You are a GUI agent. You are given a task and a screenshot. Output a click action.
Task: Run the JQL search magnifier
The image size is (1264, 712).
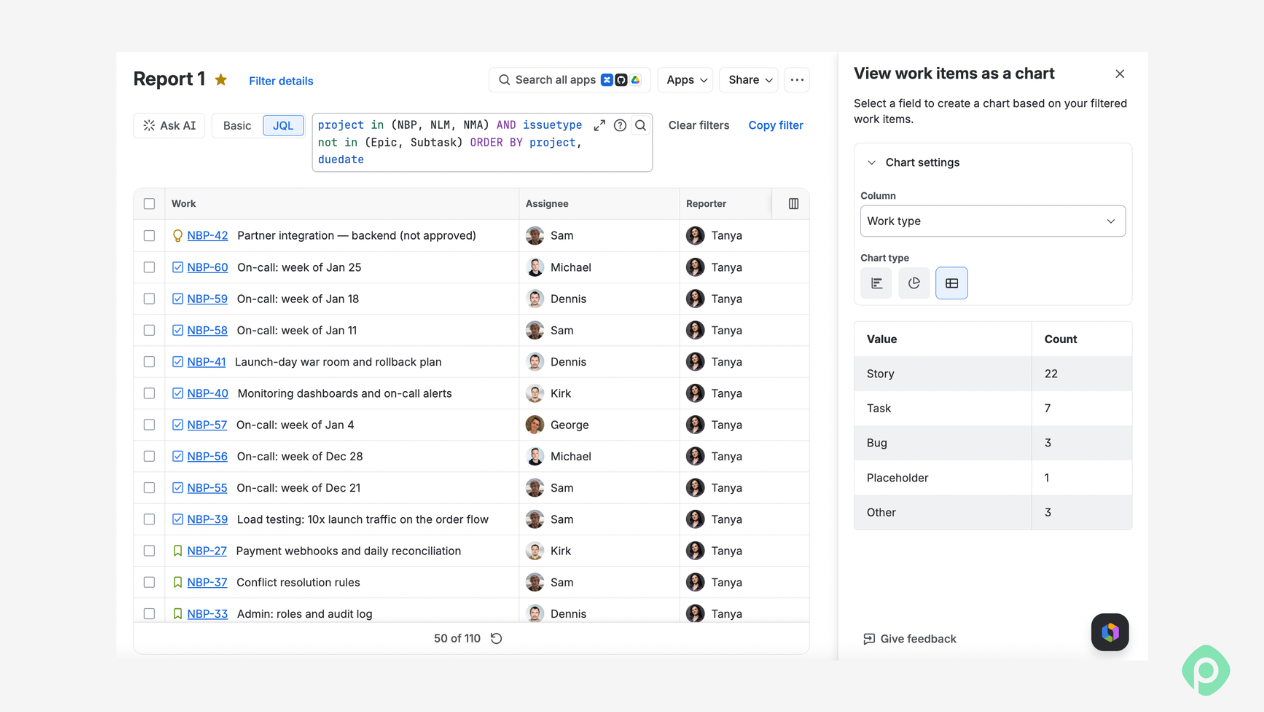pos(641,125)
